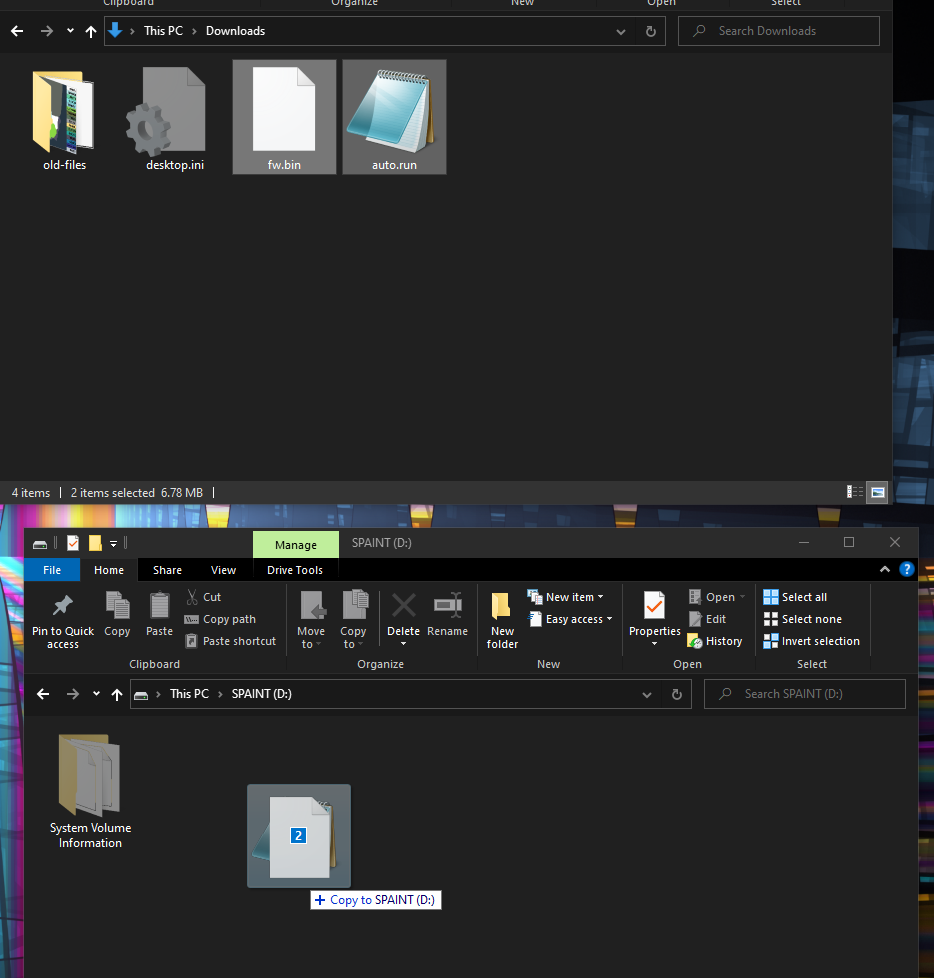Select the auto.run file

[394, 117]
